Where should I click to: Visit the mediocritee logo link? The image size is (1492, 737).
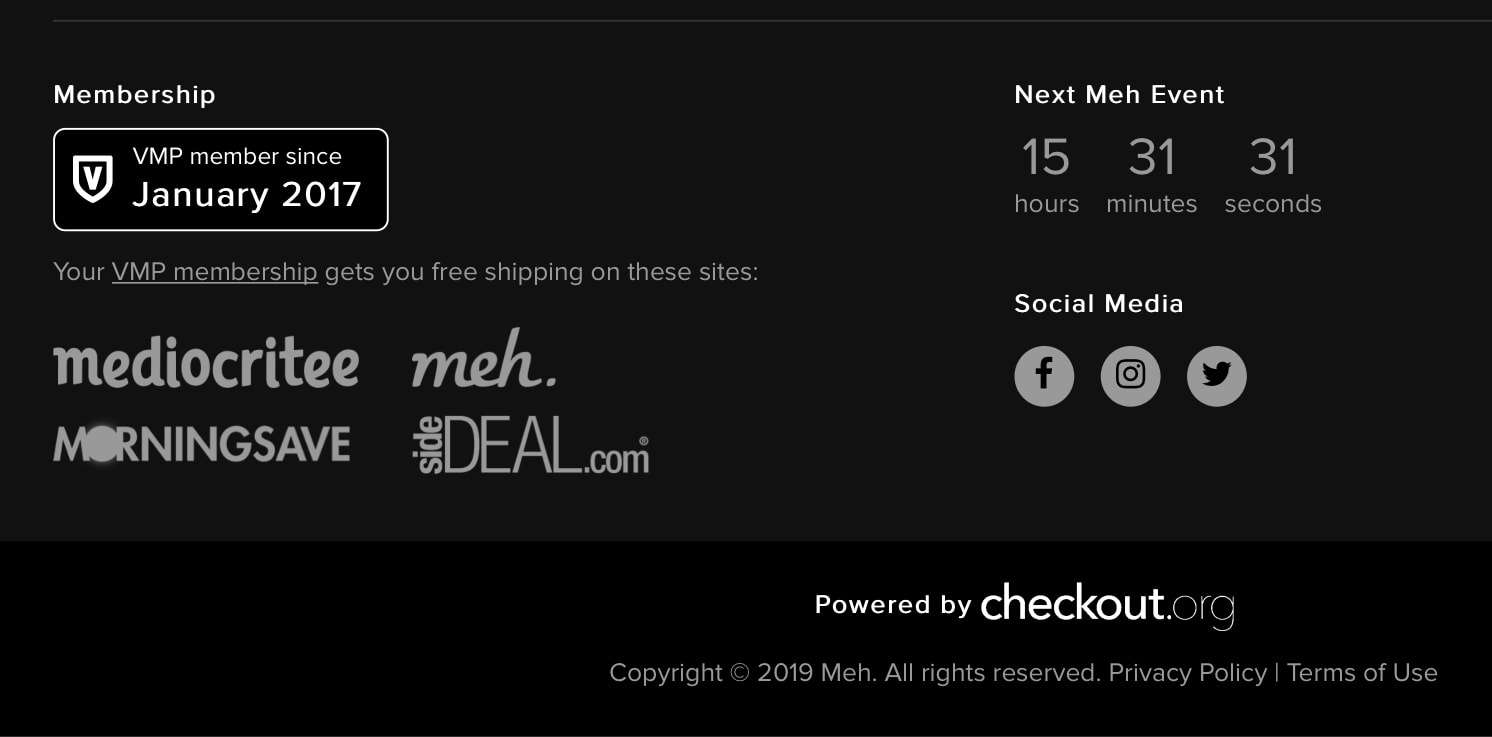point(206,362)
